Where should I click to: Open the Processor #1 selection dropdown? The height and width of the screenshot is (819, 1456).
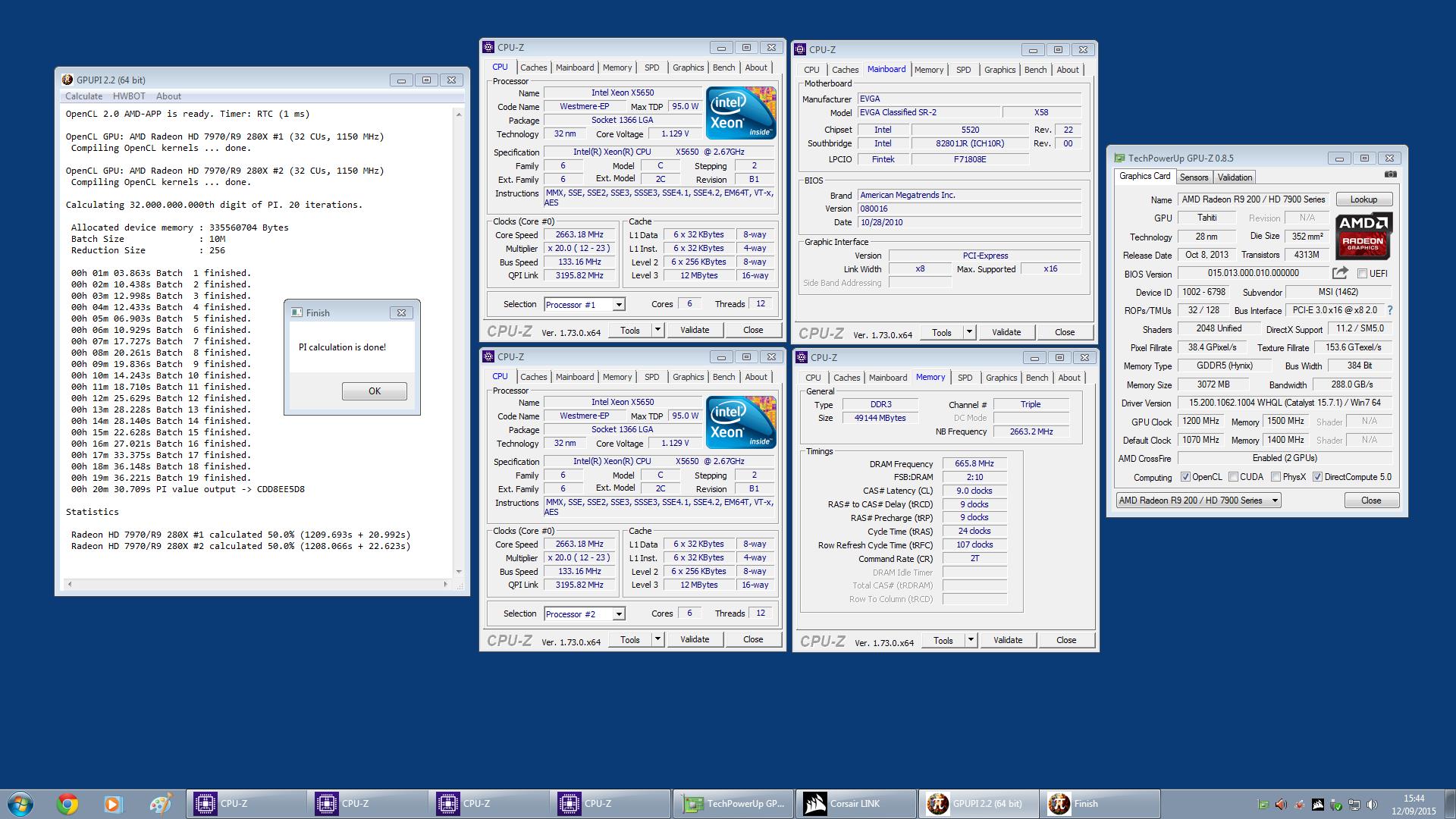click(619, 305)
